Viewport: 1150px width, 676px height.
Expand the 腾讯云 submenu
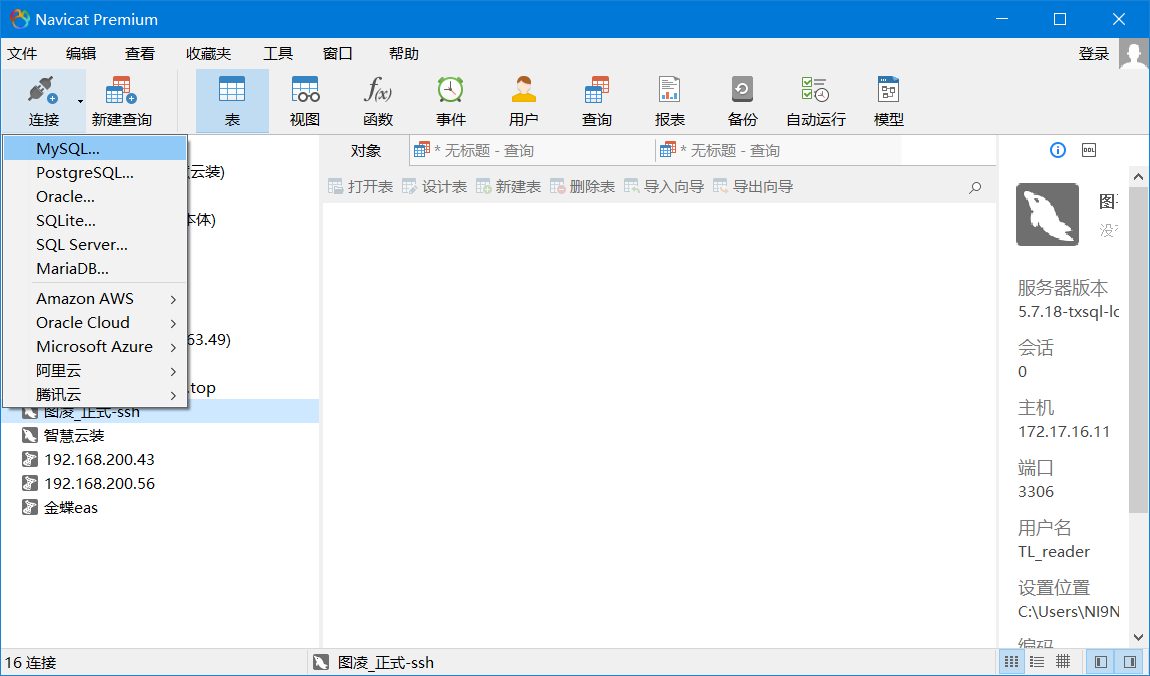click(96, 395)
